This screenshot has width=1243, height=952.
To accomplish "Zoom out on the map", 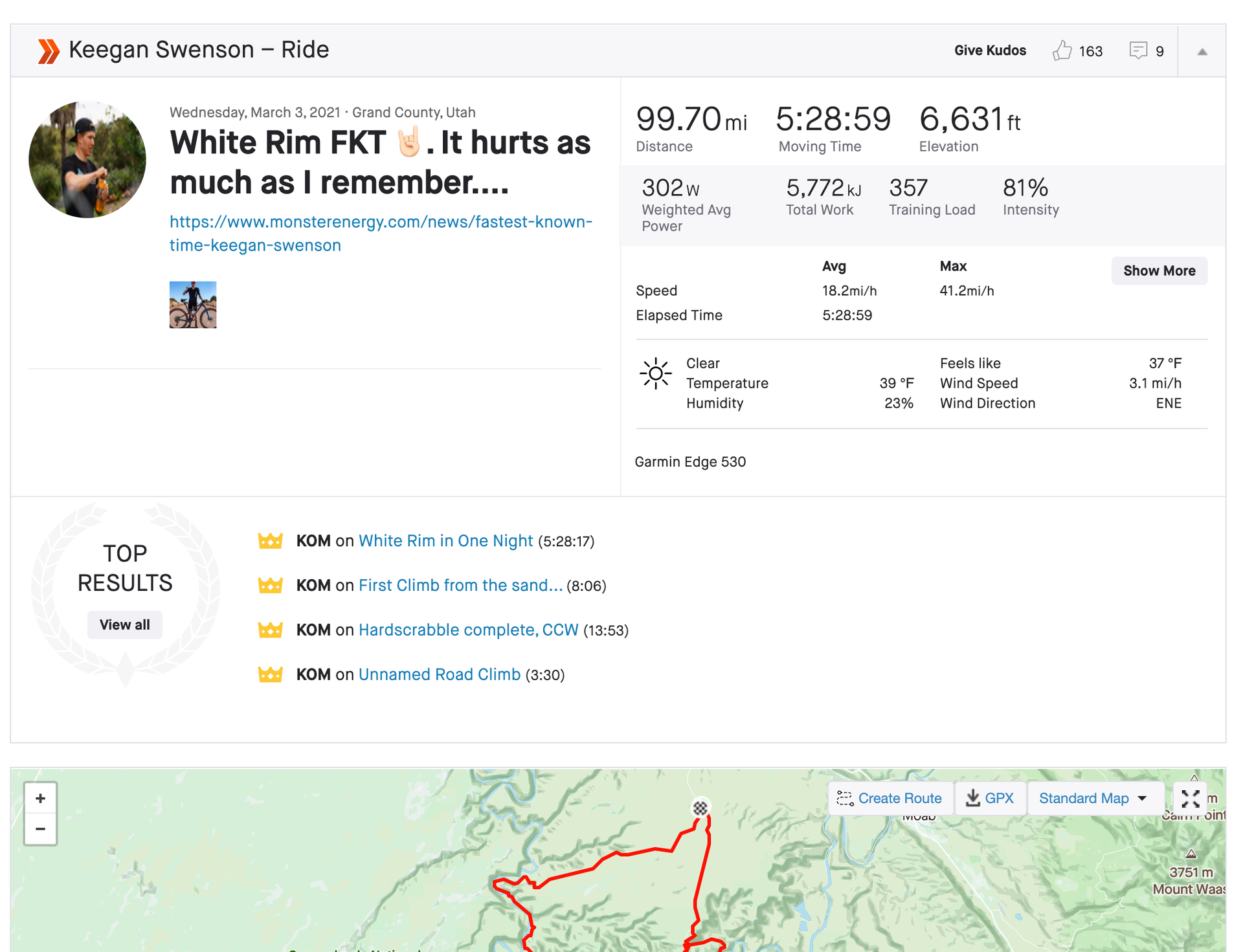I will point(40,829).
